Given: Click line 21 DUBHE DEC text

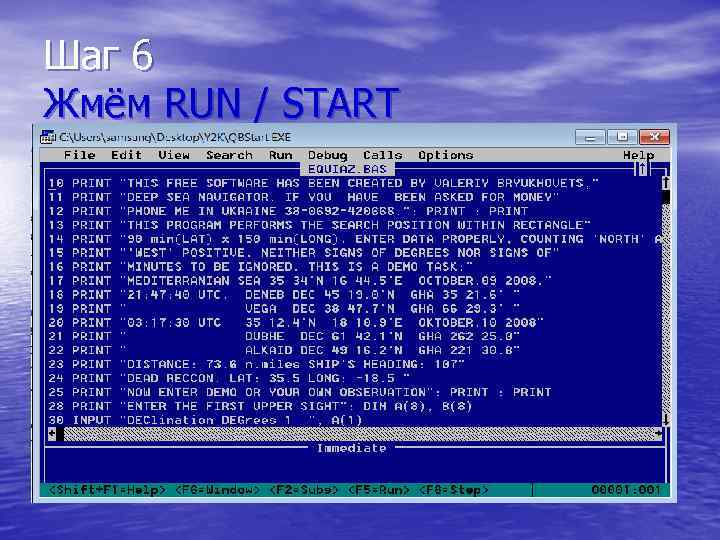Looking at the screenshot, I should pos(284,336).
